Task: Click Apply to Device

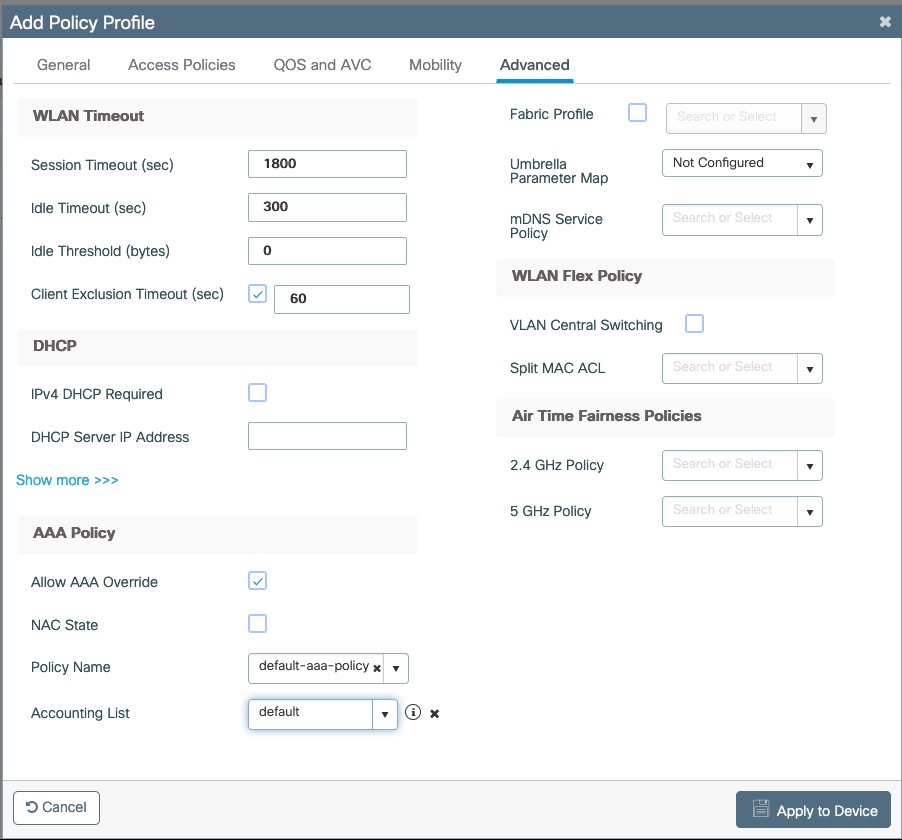Action: [x=813, y=809]
